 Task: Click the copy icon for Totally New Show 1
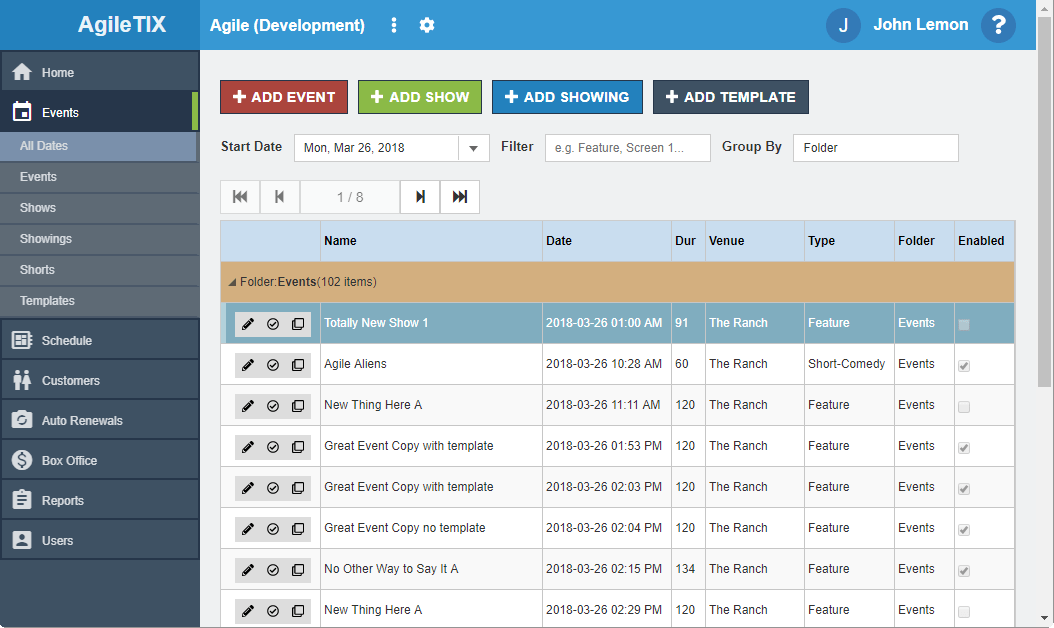298,324
